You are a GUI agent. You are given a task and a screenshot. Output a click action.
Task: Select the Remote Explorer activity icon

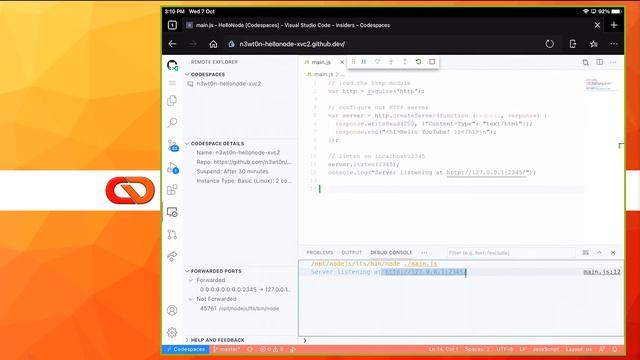pyautogui.click(x=172, y=212)
